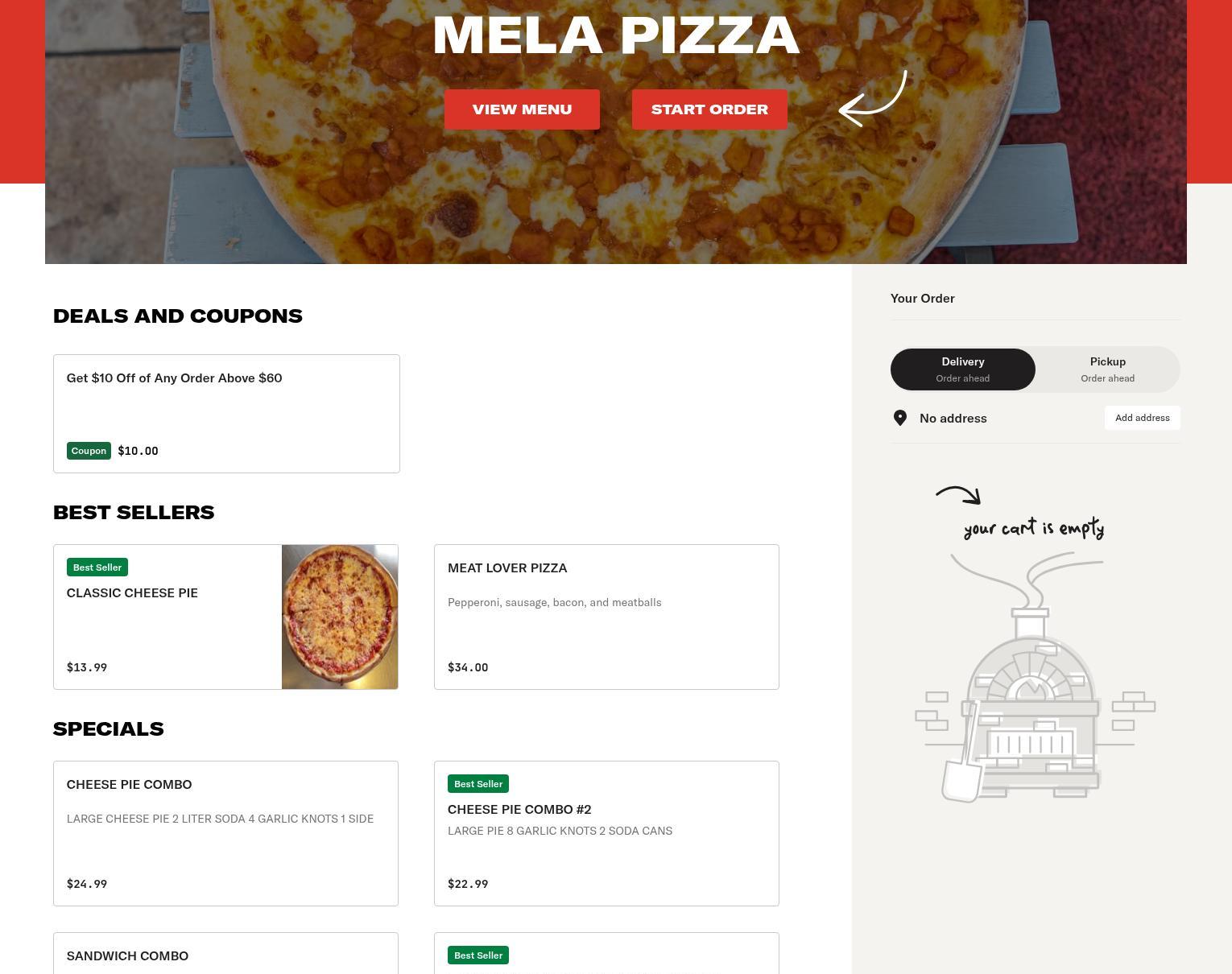The image size is (1232, 974).
Task: Click the Your Order heading
Action: 923,299
